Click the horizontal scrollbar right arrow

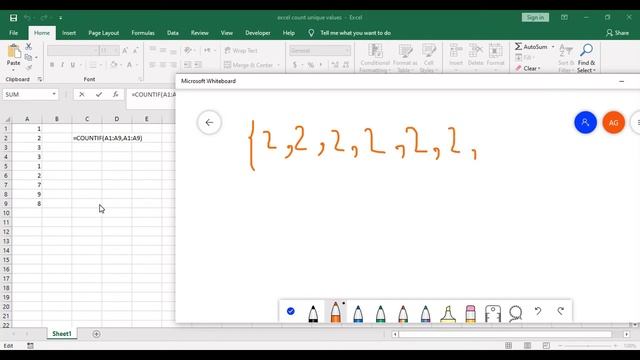[x=627, y=334]
